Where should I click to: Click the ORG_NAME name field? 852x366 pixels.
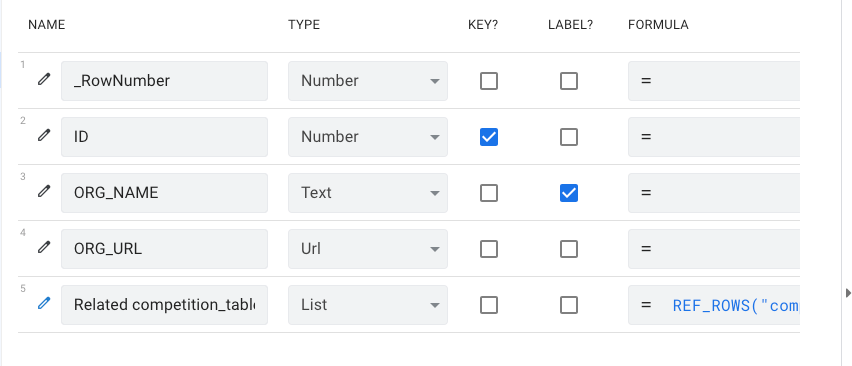pyautogui.click(x=164, y=193)
